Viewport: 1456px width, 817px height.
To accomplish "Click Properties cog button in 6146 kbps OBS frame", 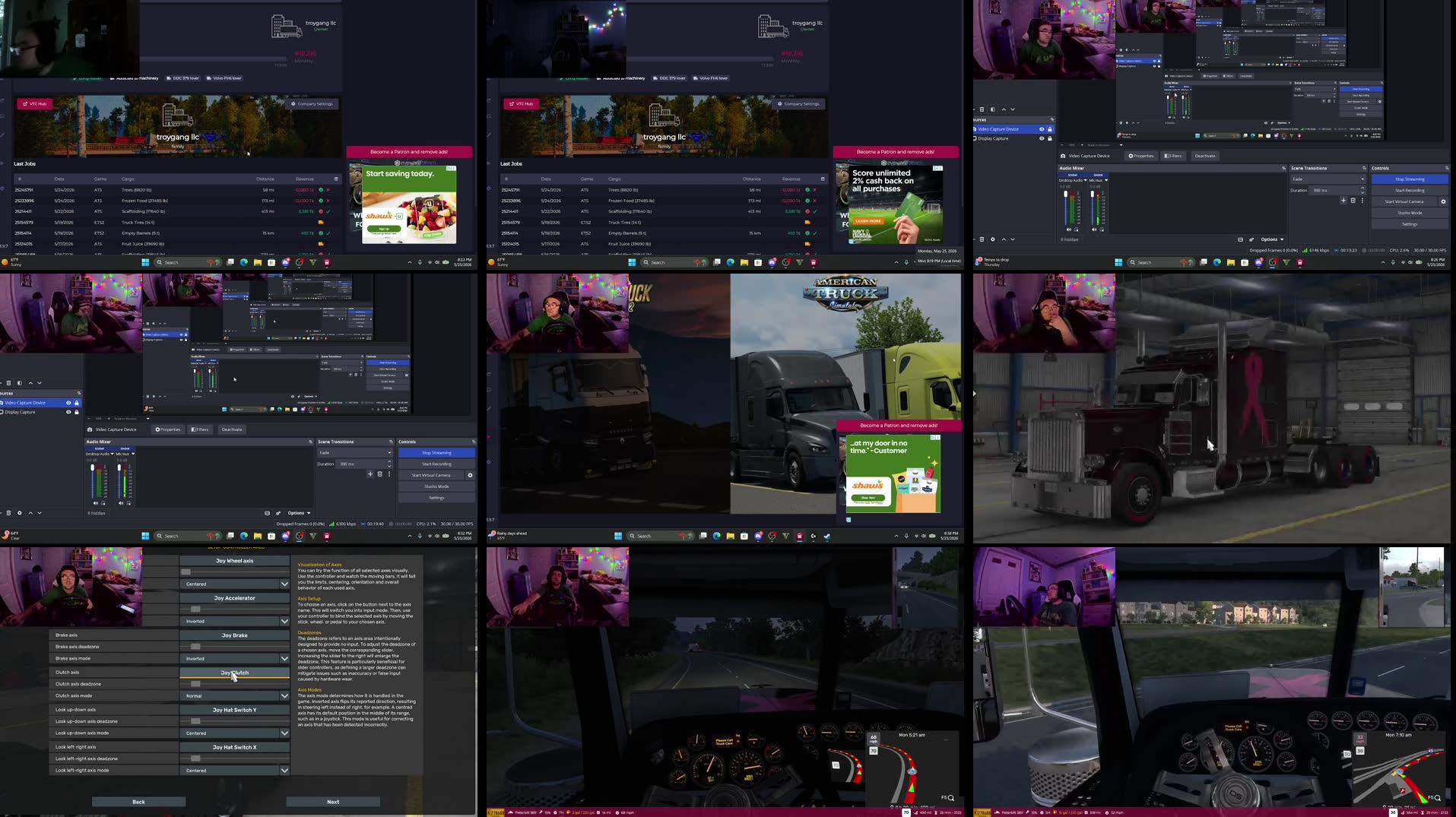I will click(x=1141, y=156).
